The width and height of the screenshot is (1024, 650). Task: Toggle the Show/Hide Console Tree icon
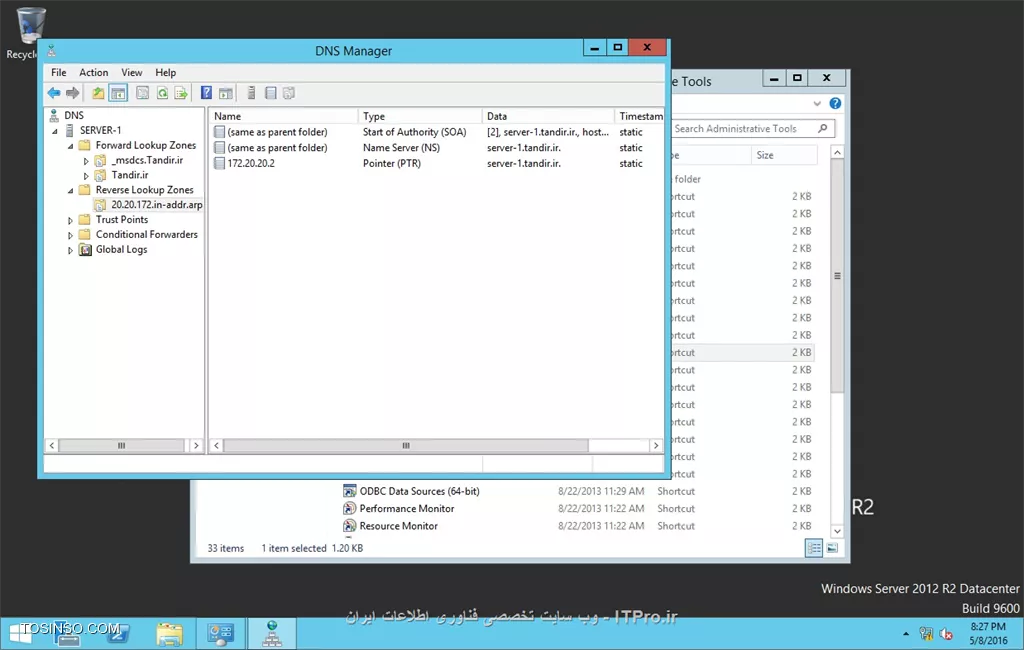118,93
